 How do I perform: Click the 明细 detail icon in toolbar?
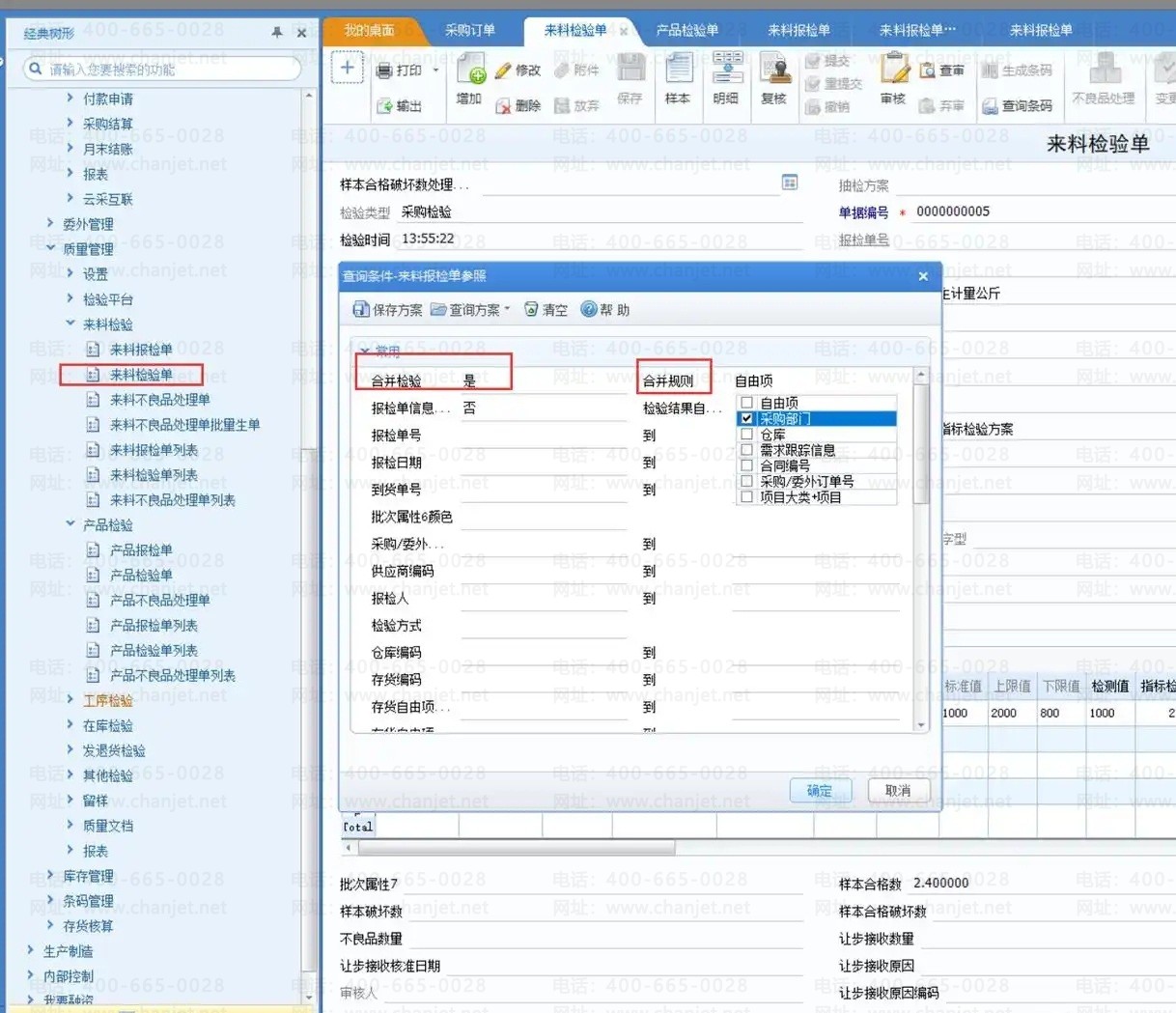click(x=726, y=71)
